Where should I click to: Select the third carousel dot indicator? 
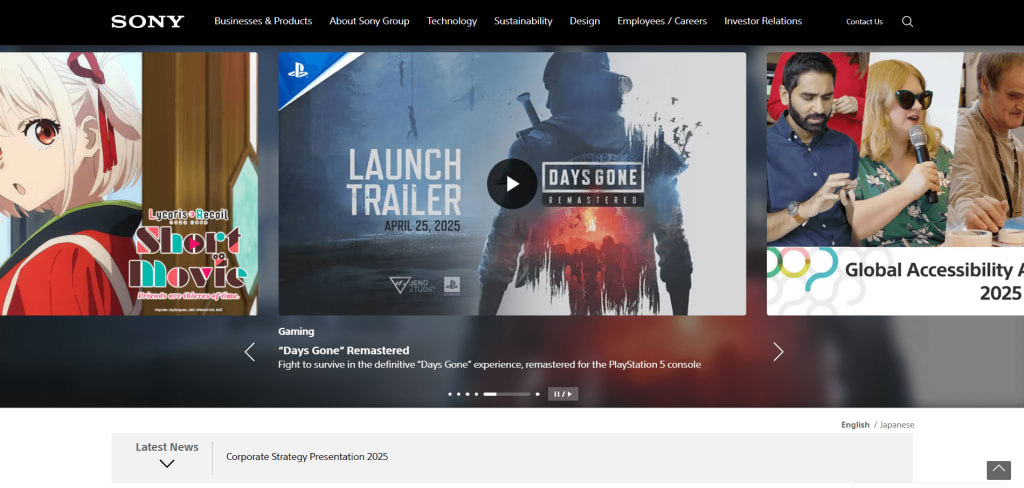[x=468, y=394]
